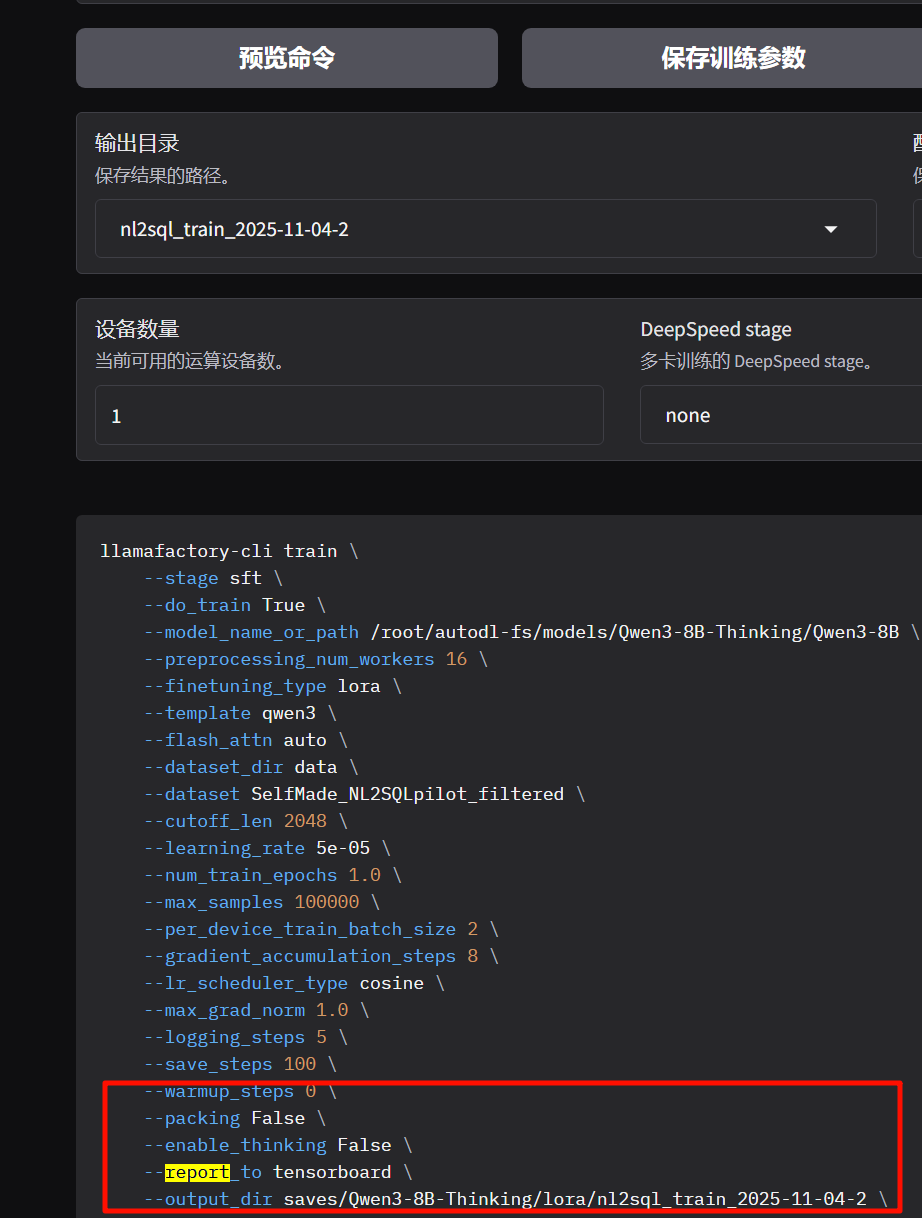
Task: Click the --num_train_epochs 1.0 line
Action: (x=273, y=875)
